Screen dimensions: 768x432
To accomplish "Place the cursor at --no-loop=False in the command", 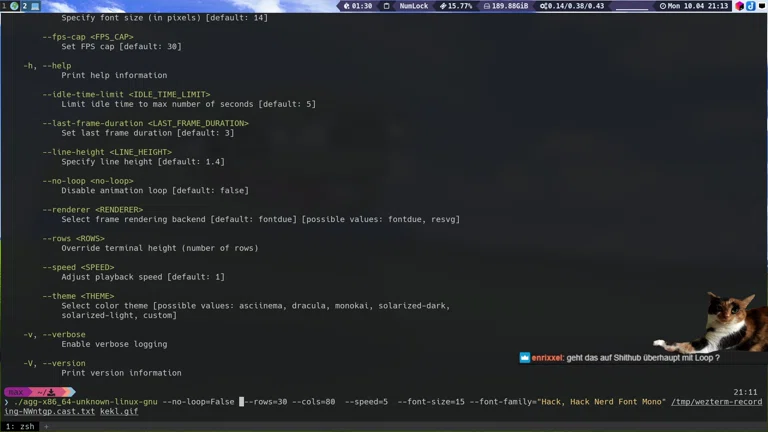I will point(198,402).
